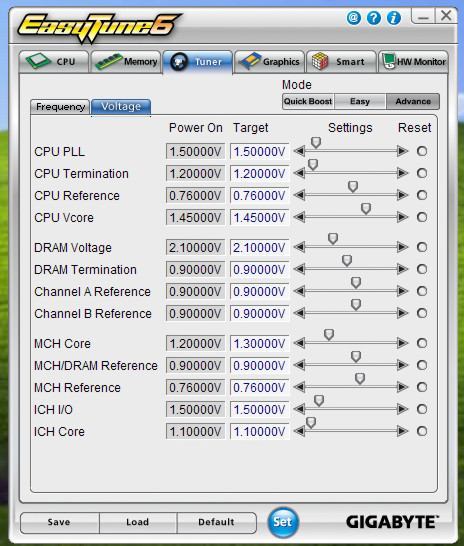Select the CPU Termination reset radio button

click(x=422, y=173)
